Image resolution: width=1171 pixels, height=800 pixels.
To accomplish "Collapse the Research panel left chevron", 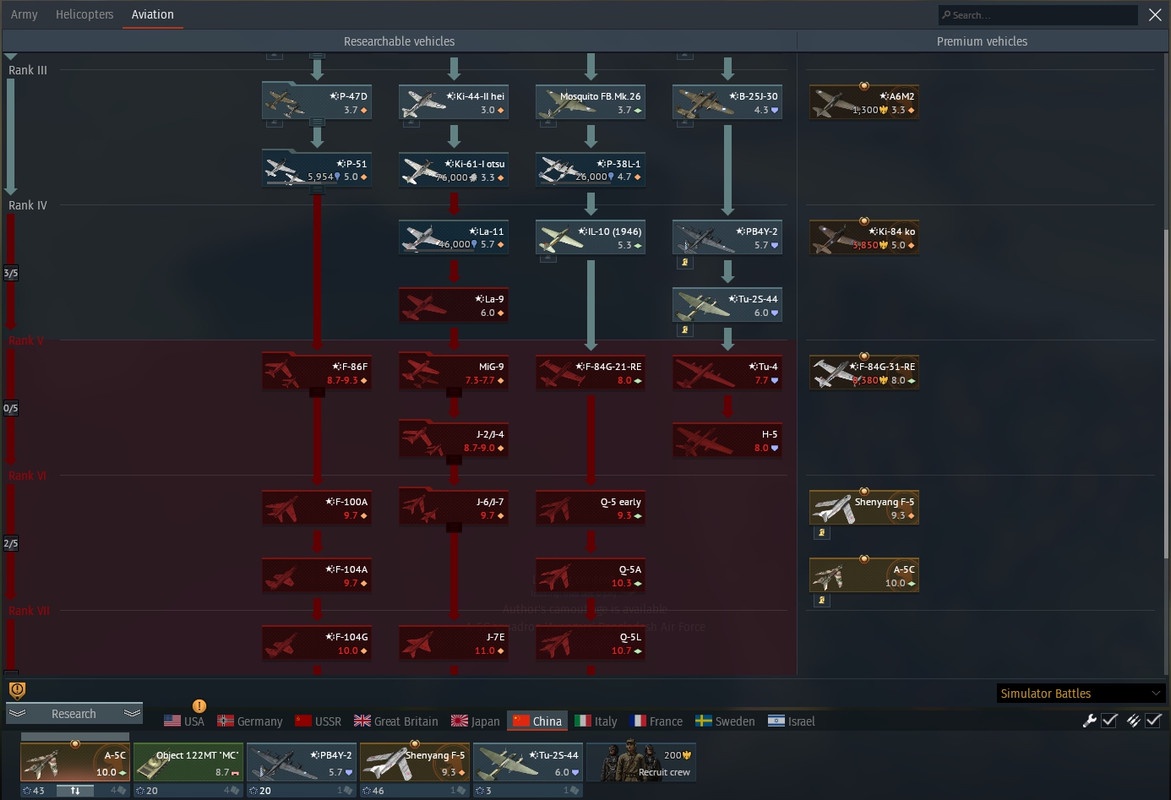I will 17,713.
